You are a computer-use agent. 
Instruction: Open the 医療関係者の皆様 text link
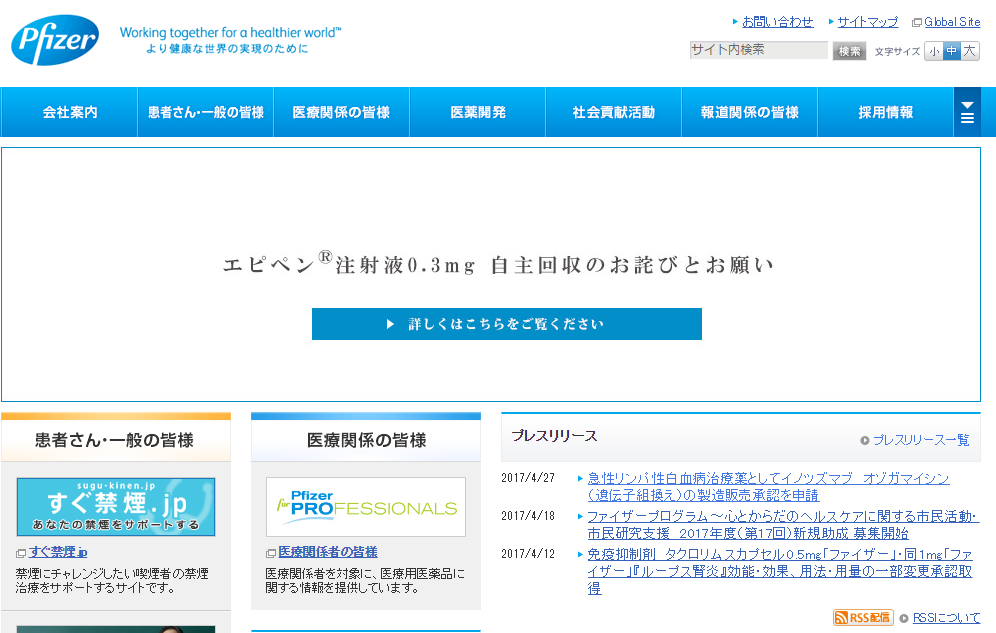[328, 552]
